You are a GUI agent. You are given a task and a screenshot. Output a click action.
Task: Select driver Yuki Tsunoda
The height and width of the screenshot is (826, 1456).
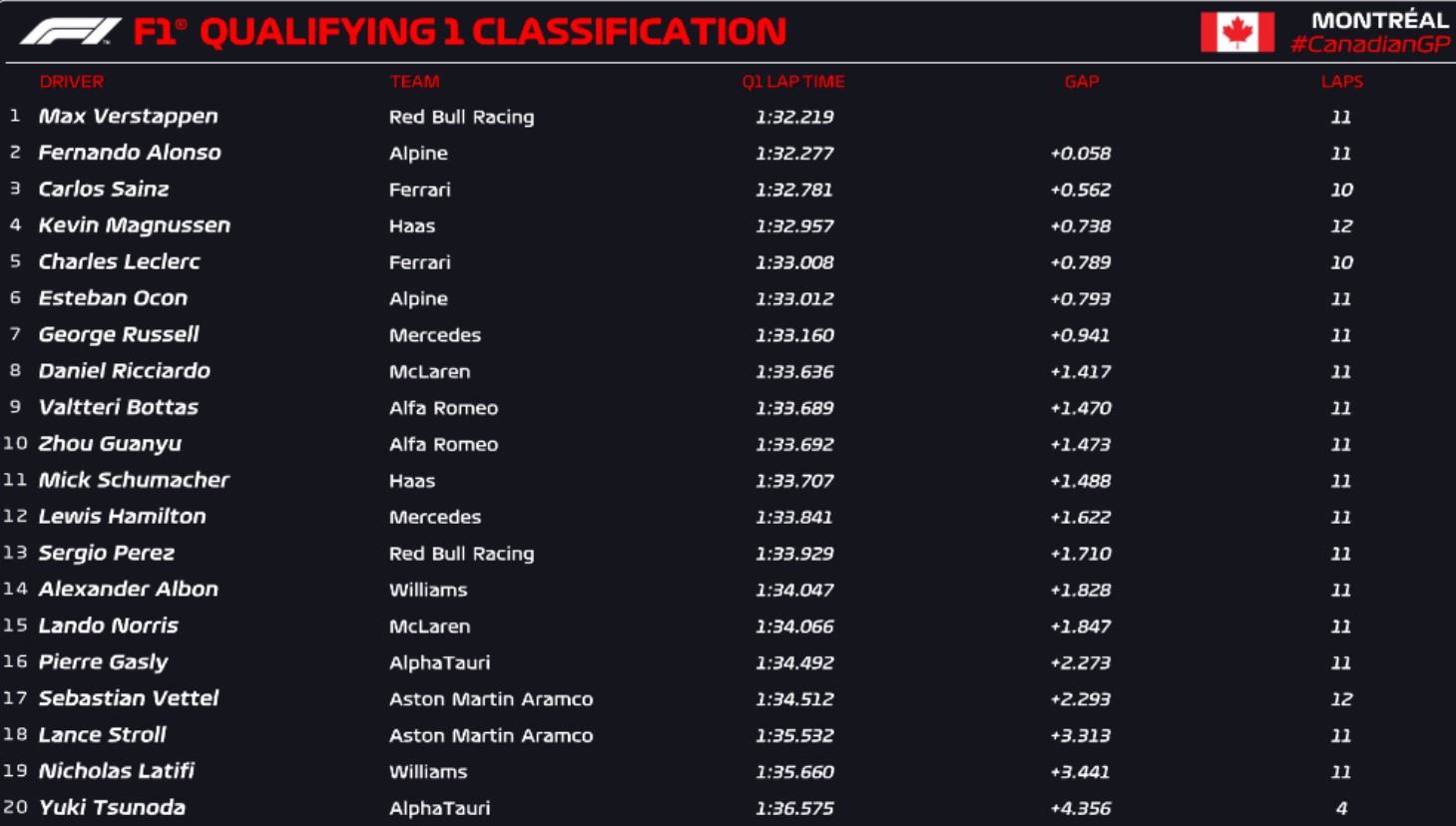[x=112, y=808]
